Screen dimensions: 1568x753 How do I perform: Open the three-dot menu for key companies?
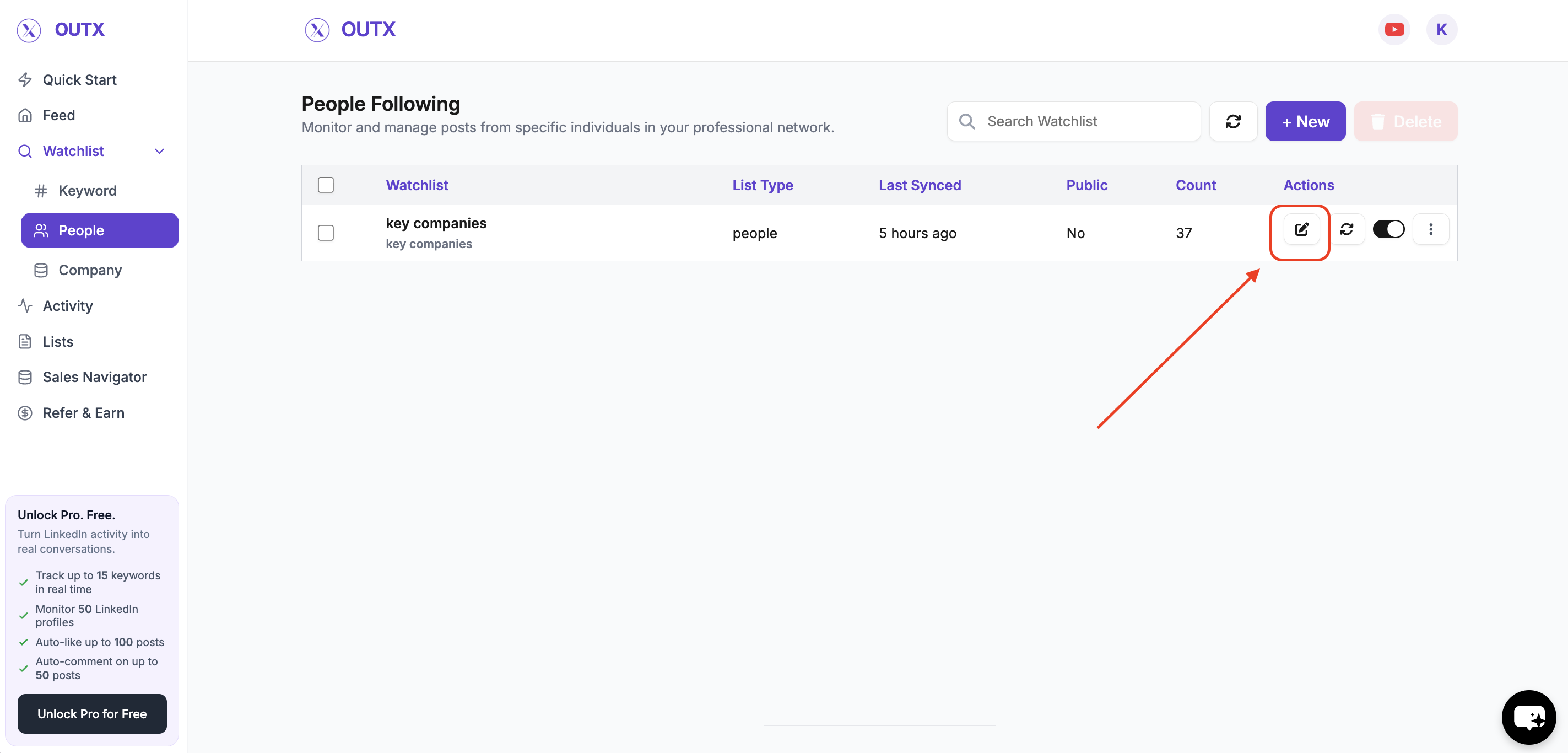point(1430,230)
